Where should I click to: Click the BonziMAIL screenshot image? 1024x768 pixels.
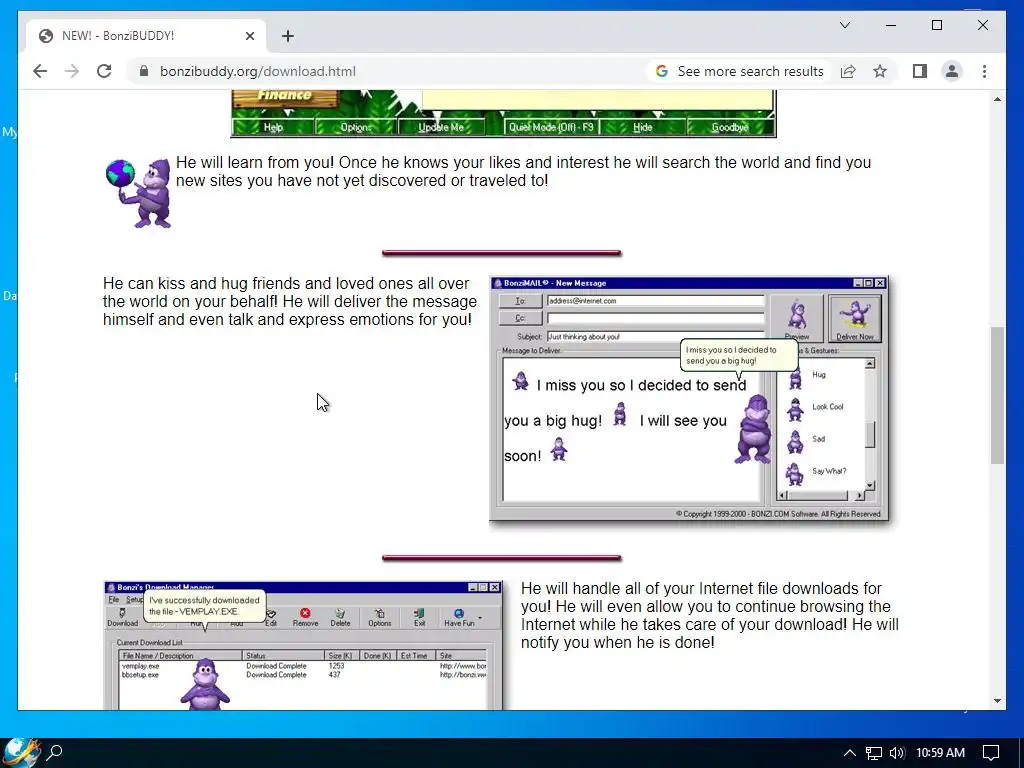click(689, 398)
